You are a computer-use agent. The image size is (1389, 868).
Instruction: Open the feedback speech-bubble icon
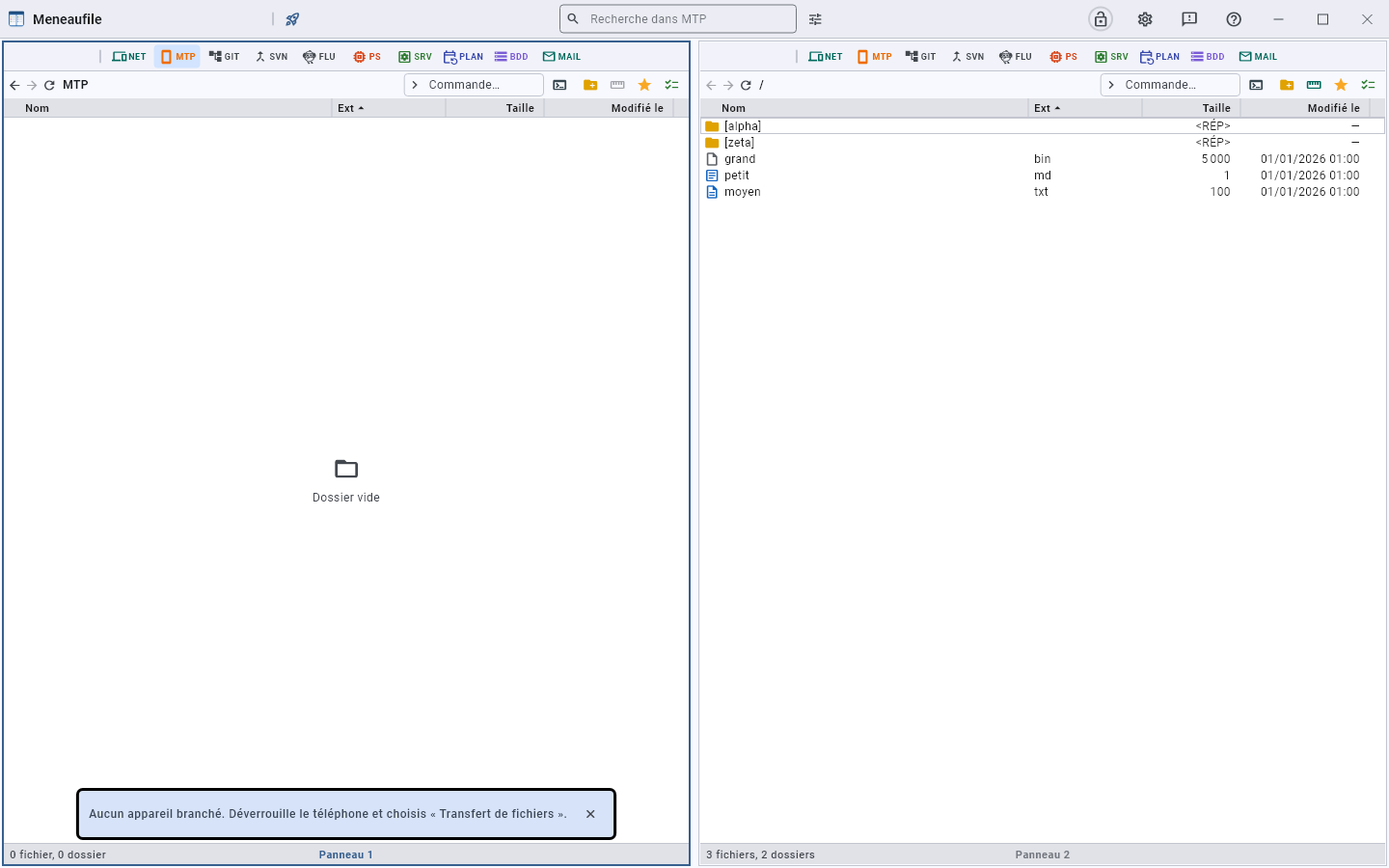pyautogui.click(x=1189, y=19)
